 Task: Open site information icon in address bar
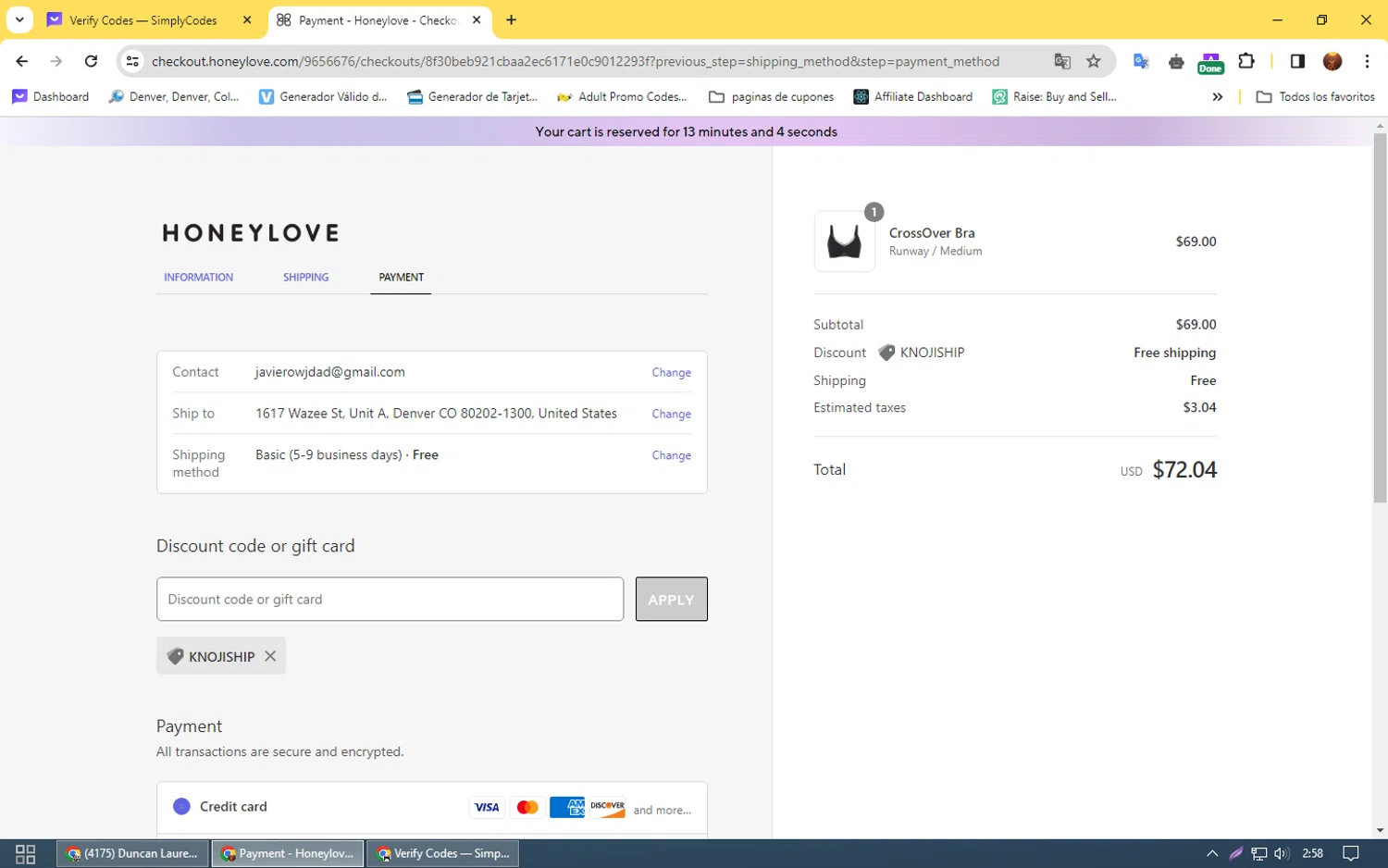132,61
